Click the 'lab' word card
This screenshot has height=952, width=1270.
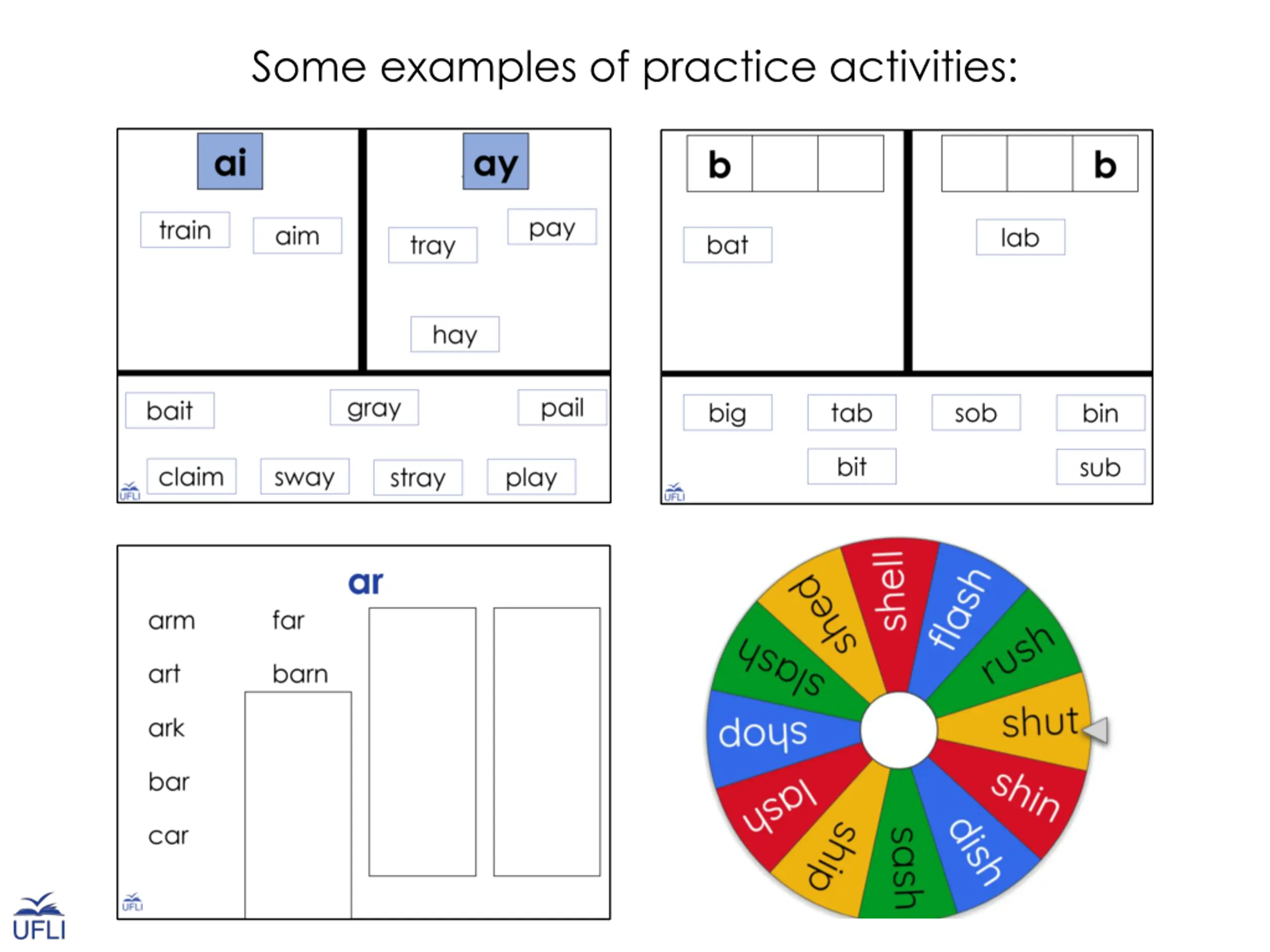tap(1019, 237)
